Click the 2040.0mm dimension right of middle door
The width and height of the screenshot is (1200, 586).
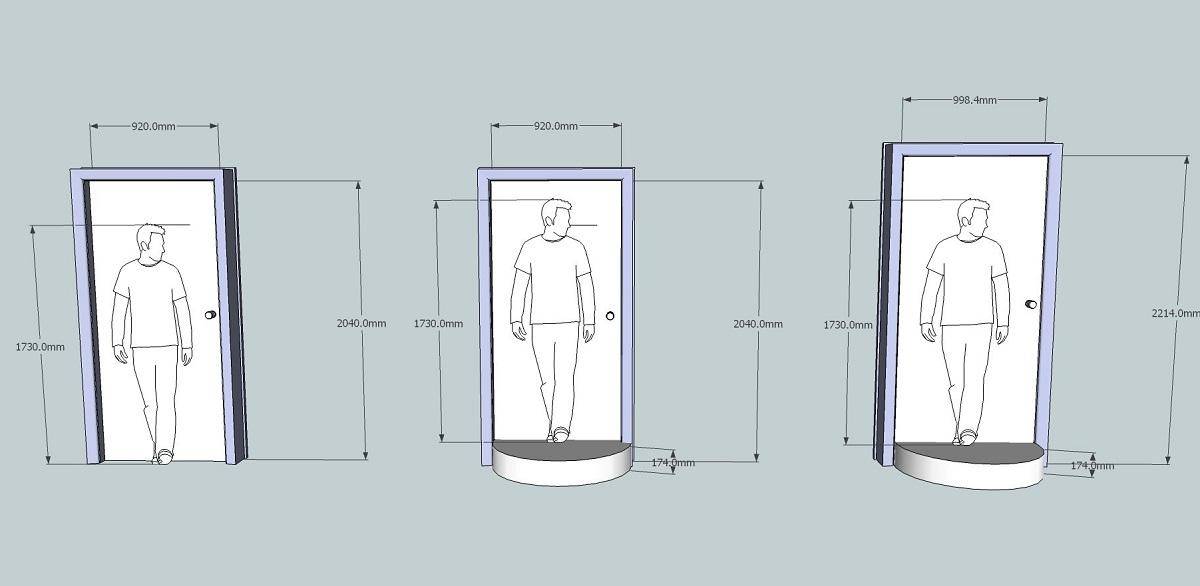click(758, 324)
